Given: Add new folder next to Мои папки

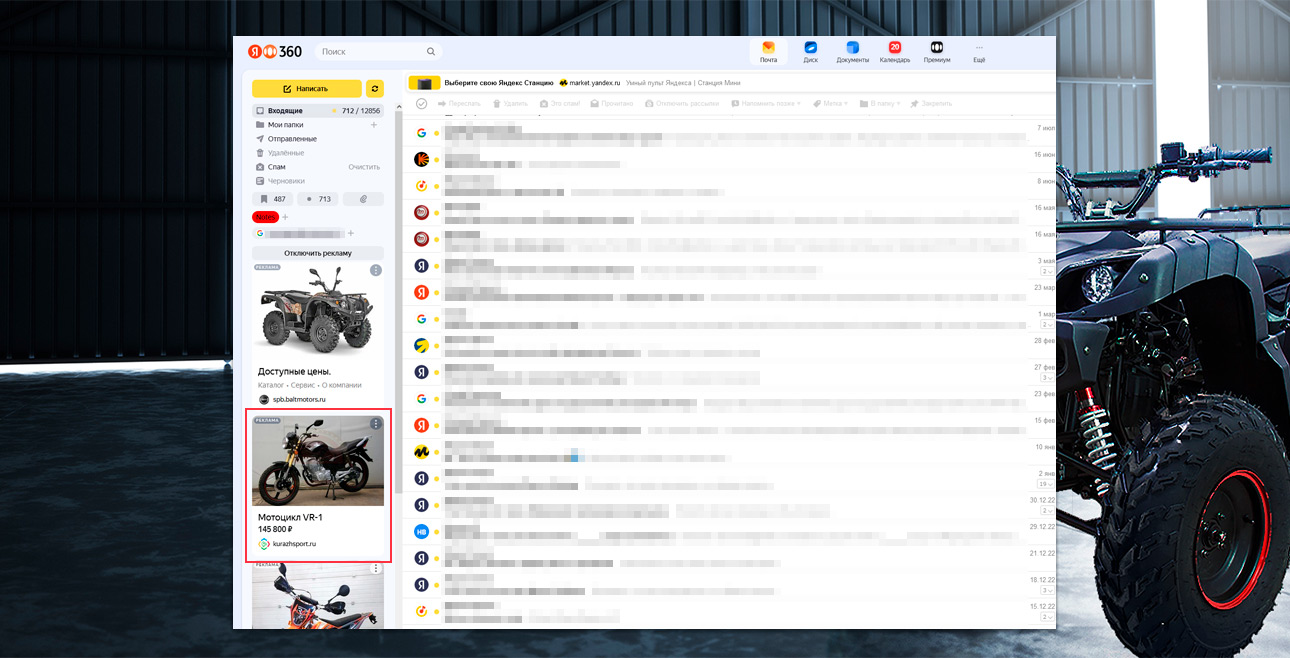Looking at the screenshot, I should point(374,125).
